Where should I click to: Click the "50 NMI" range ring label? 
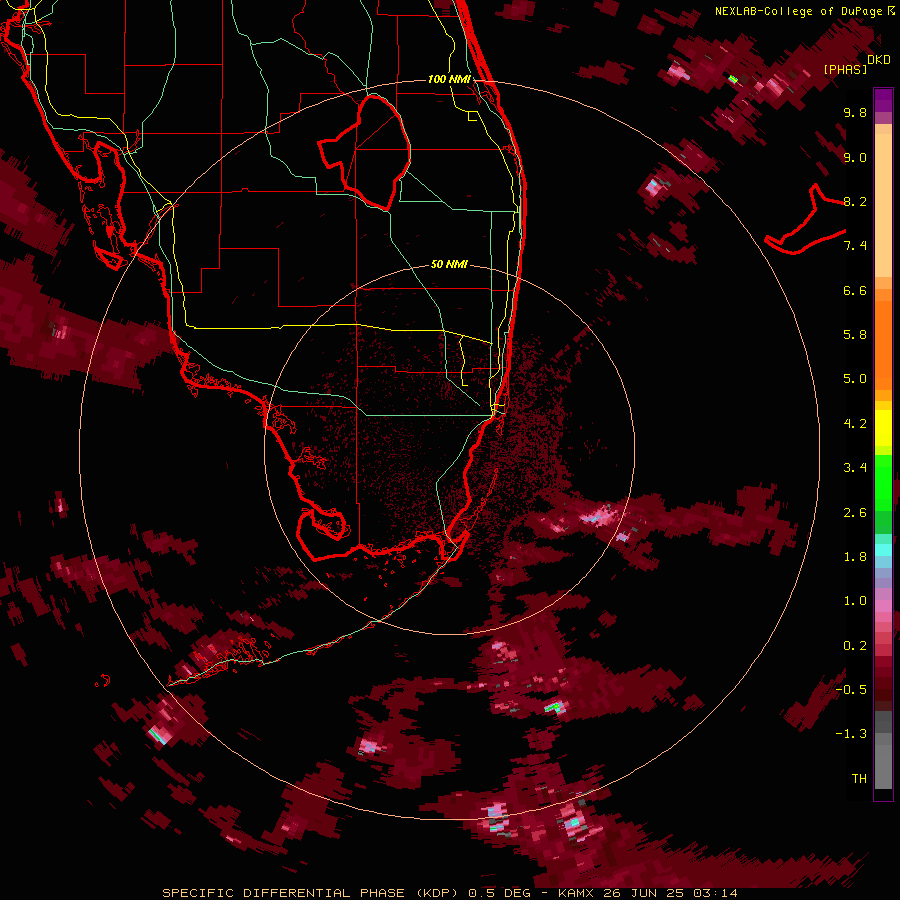point(449,265)
